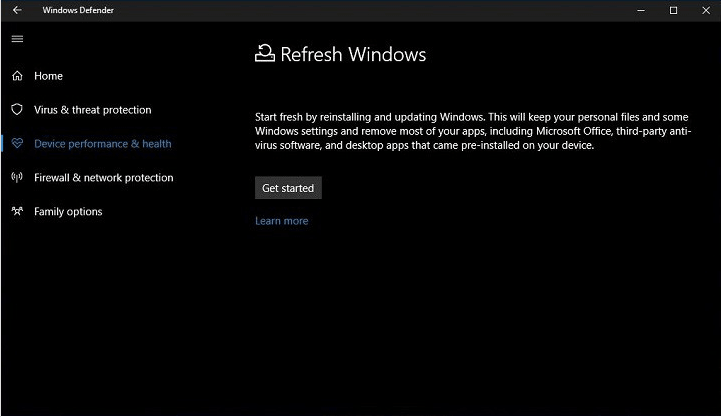
Task: Click the Refresh Windows heading text
Action: click(x=353, y=54)
